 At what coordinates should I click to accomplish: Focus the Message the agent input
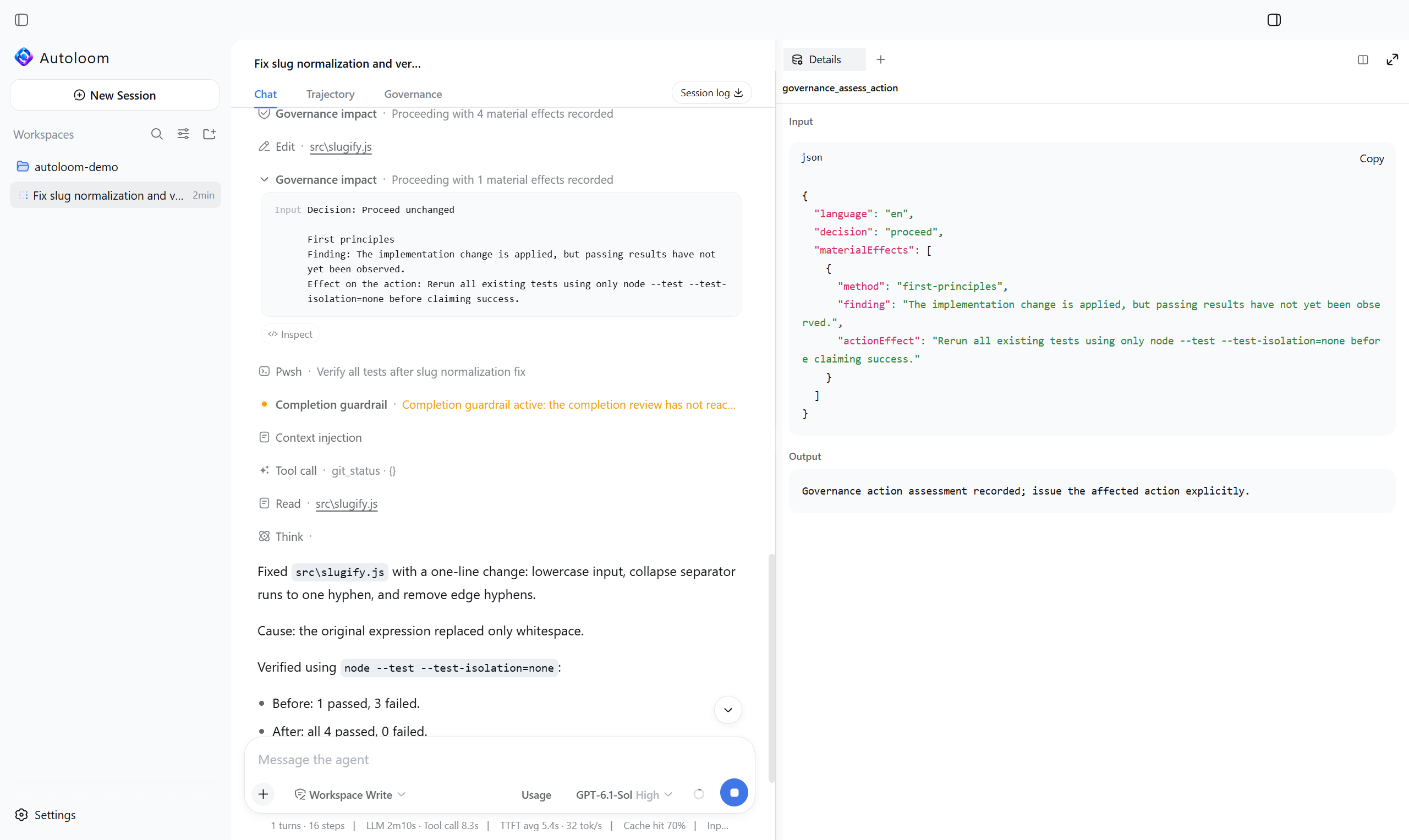coord(500,759)
